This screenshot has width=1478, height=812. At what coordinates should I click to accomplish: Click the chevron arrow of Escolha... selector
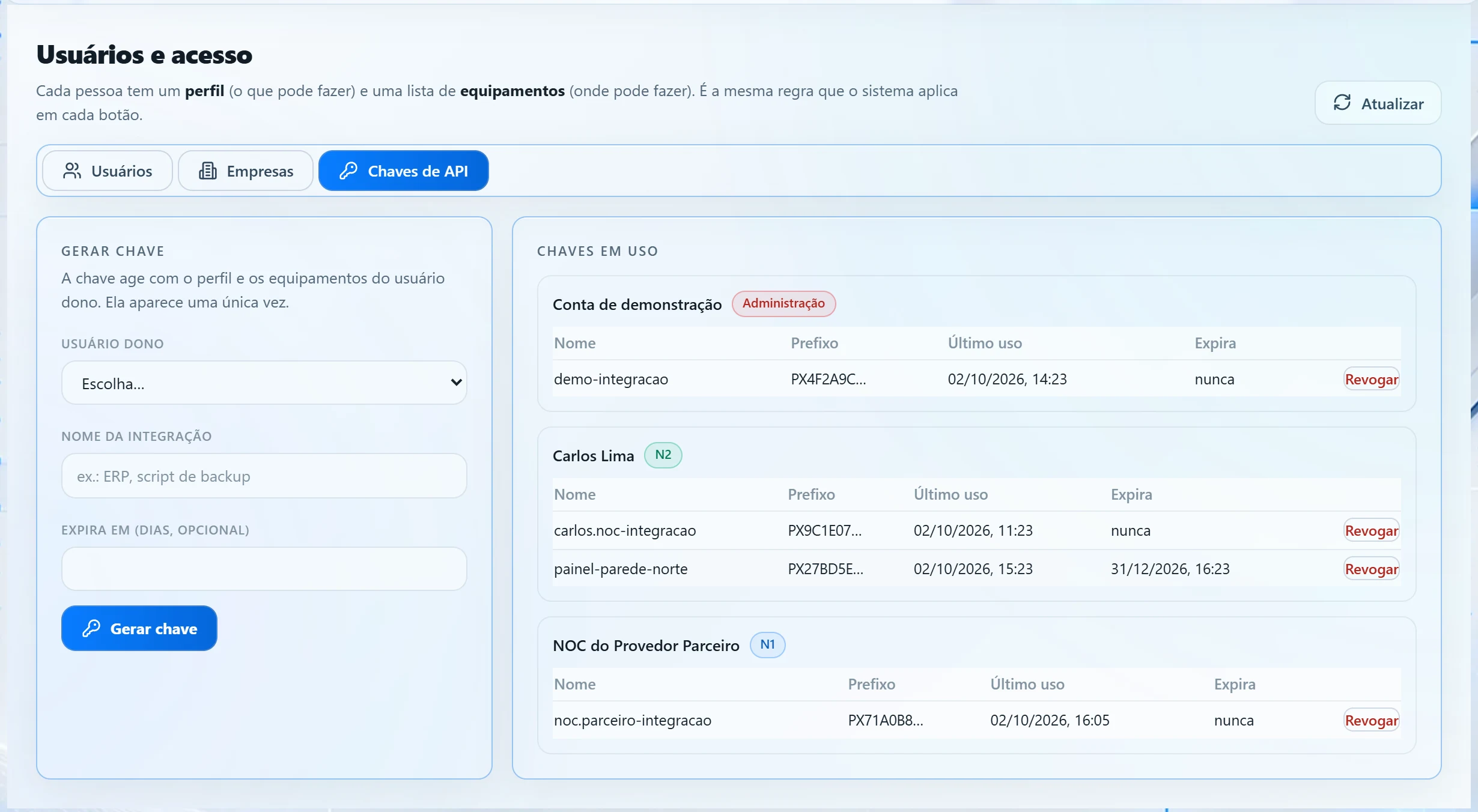(456, 383)
